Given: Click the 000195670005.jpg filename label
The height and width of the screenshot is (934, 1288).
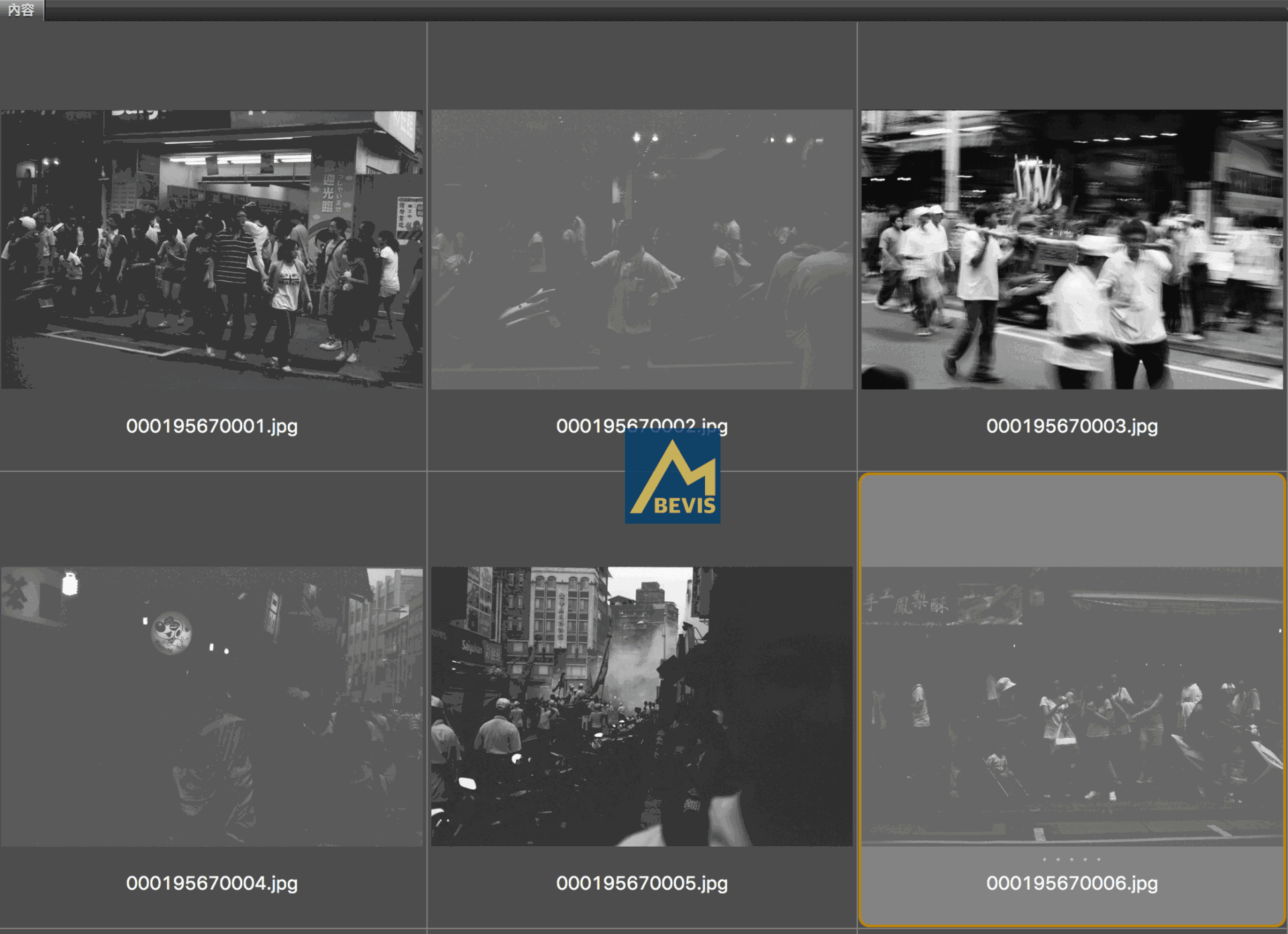Looking at the screenshot, I should click(642, 883).
